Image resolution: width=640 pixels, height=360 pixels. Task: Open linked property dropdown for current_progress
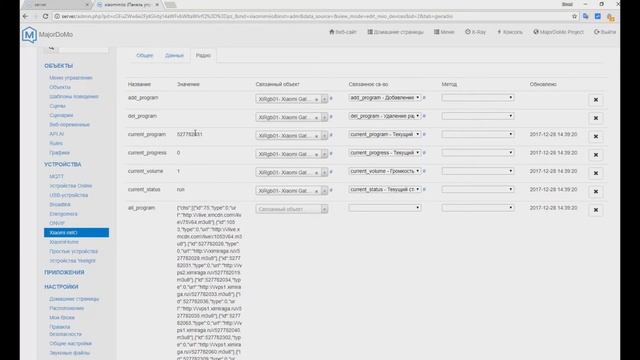(384, 153)
